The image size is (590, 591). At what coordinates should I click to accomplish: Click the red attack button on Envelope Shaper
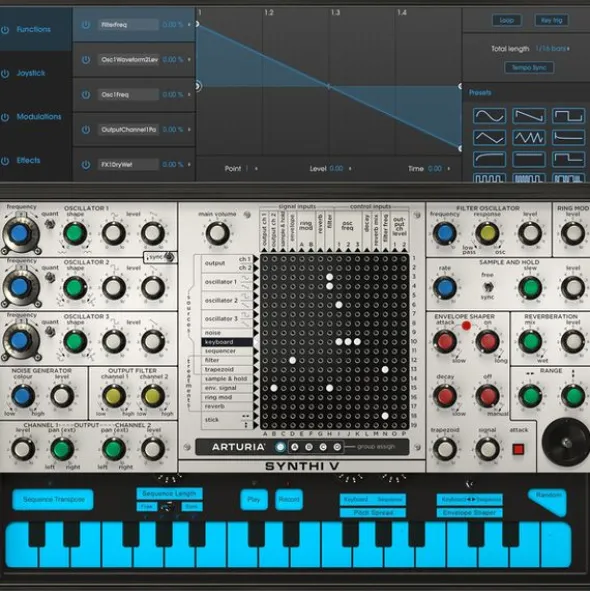(518, 449)
